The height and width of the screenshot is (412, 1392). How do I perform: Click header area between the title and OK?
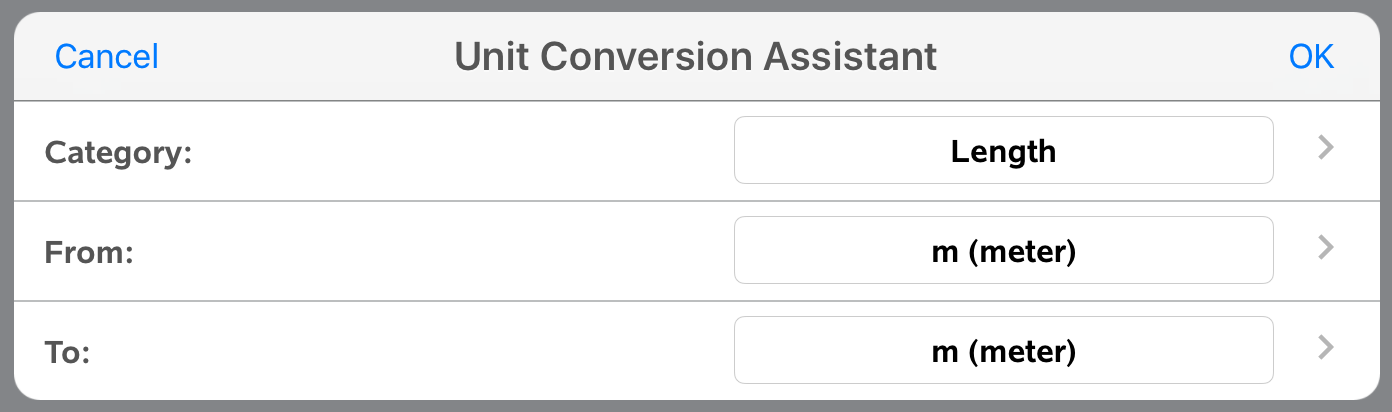pyautogui.click(x=1110, y=57)
